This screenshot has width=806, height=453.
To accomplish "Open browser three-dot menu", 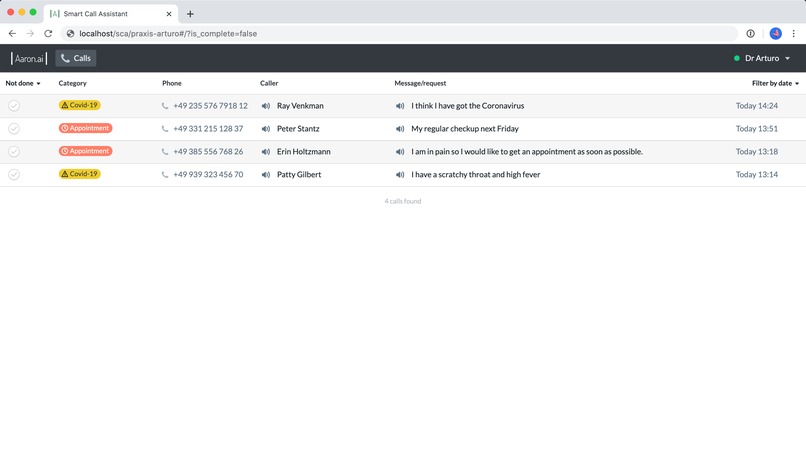I will coord(794,33).
